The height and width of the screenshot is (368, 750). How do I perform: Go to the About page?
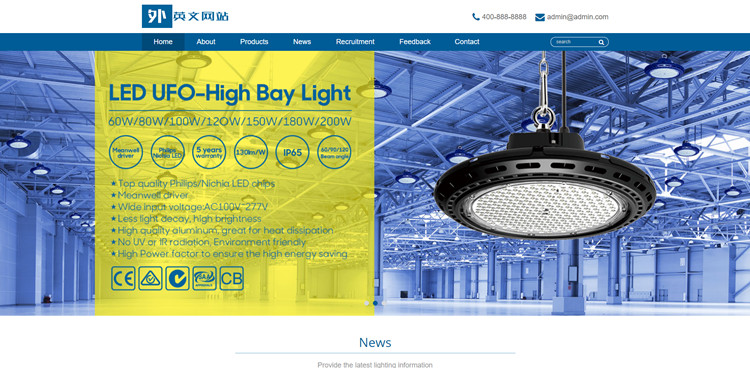click(x=206, y=42)
